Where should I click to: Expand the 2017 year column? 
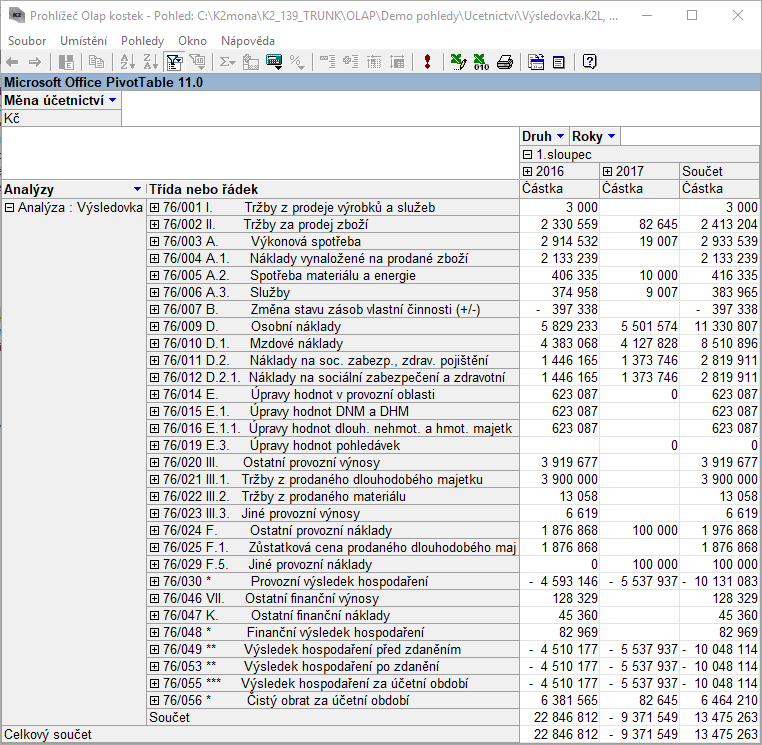[608, 172]
